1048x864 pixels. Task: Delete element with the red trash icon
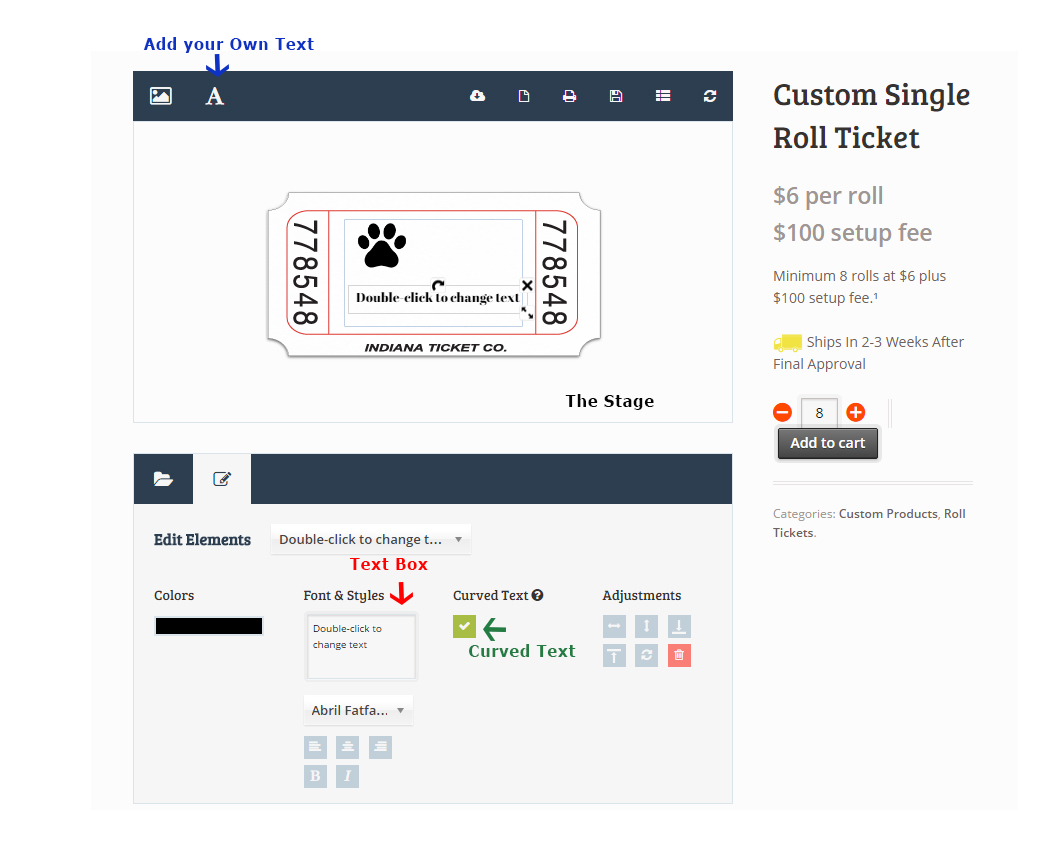[679, 655]
